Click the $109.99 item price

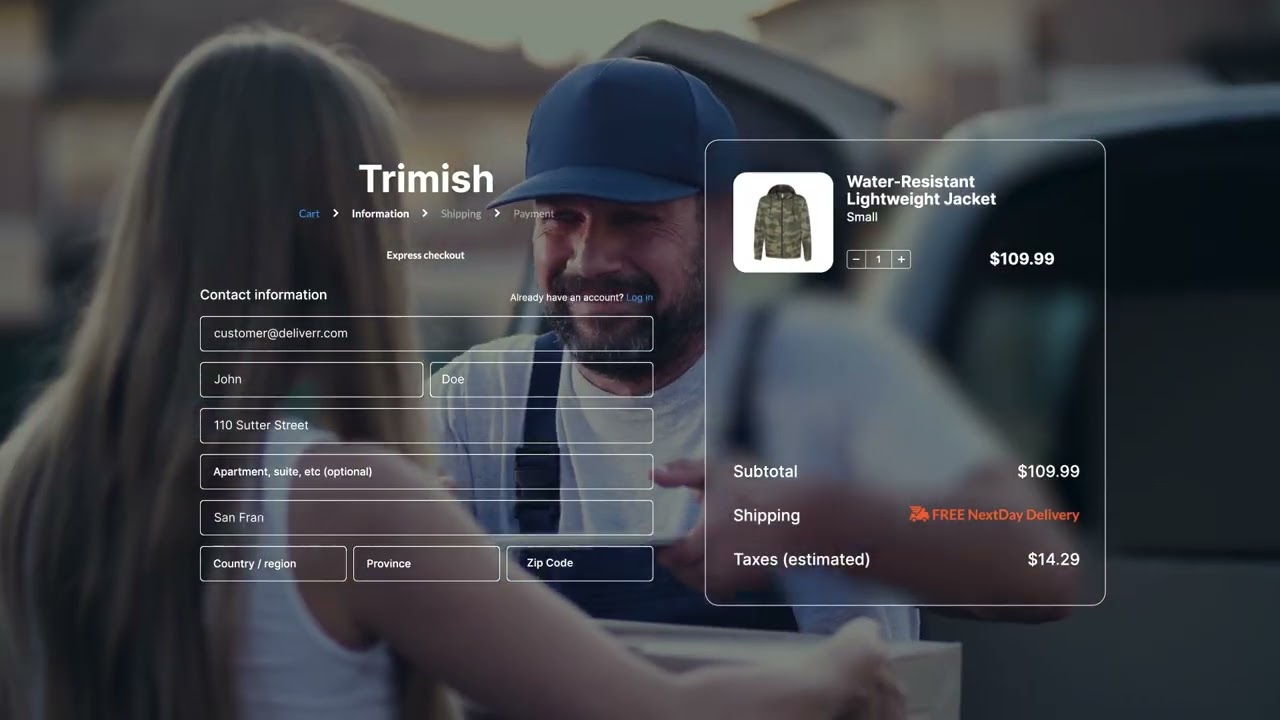1022,259
